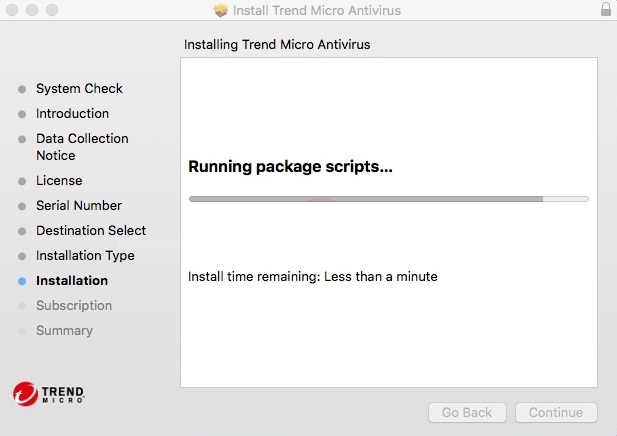Click the Continue button

[x=556, y=412]
